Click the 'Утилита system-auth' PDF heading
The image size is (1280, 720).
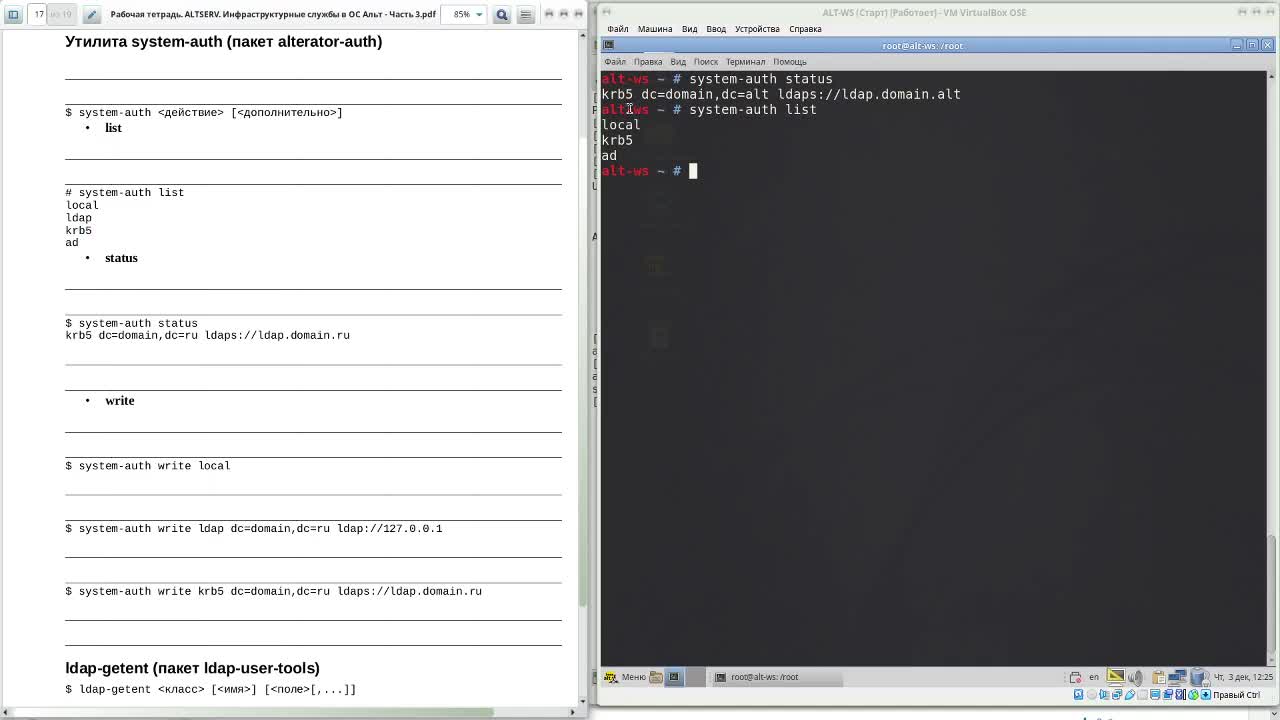point(223,41)
